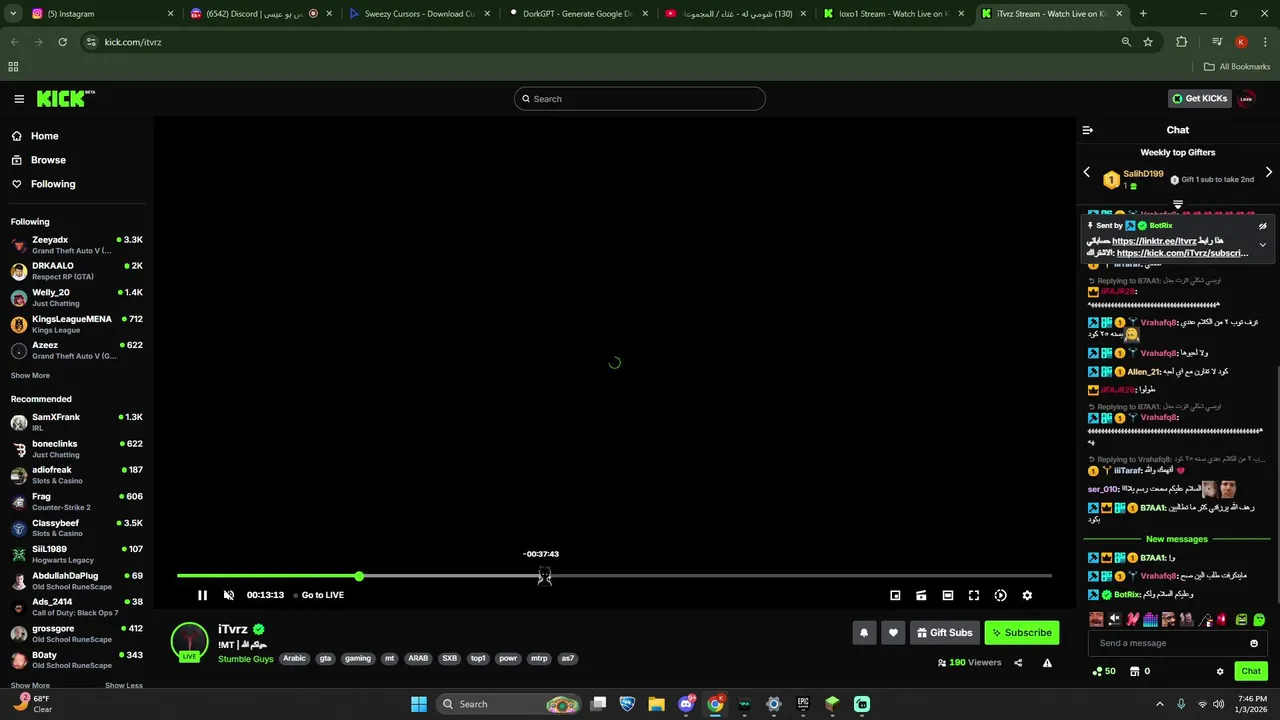This screenshot has height=720, width=1280.
Task: Toggle theater mode icon
Action: pos(948,595)
